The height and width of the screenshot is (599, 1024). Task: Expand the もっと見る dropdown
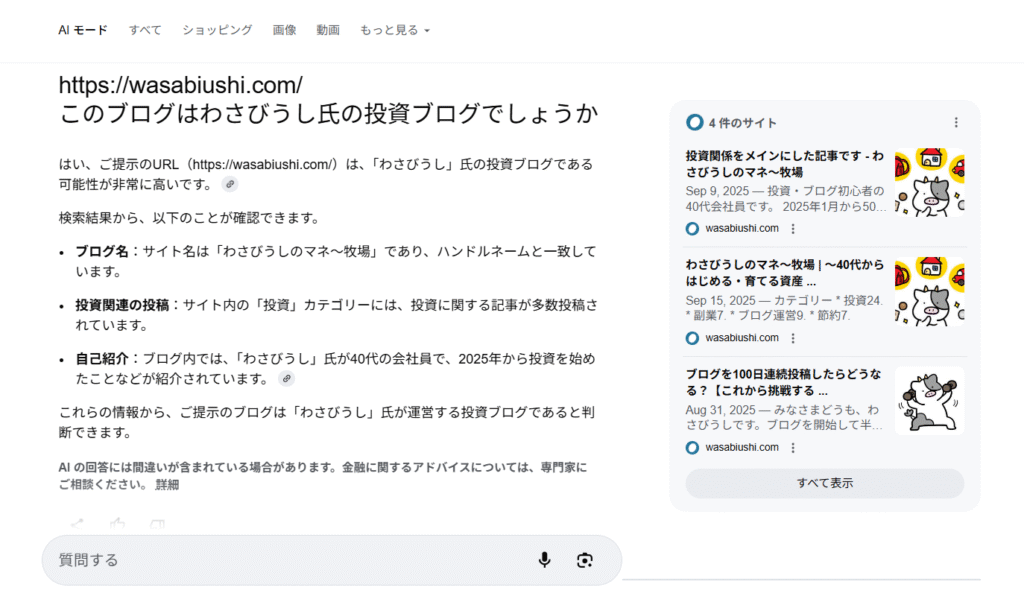tap(394, 30)
